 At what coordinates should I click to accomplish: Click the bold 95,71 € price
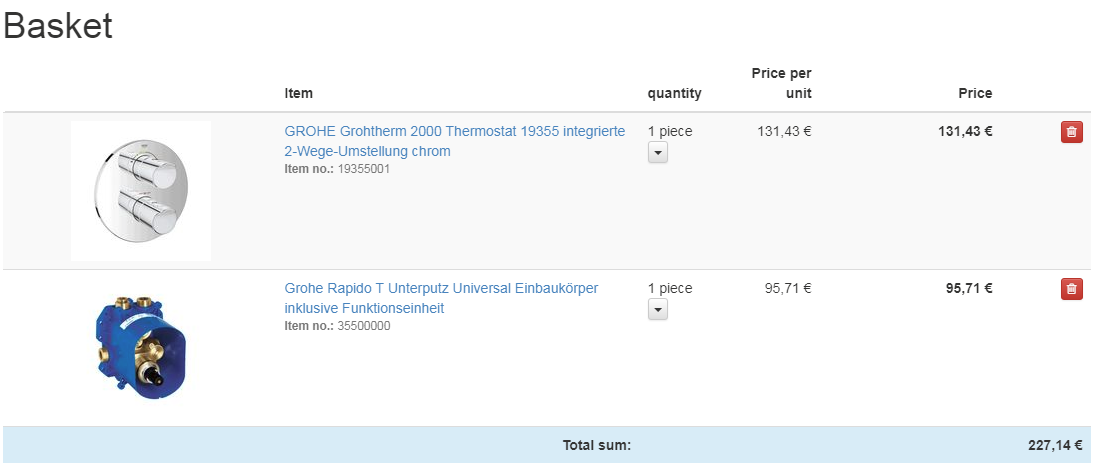(x=969, y=288)
